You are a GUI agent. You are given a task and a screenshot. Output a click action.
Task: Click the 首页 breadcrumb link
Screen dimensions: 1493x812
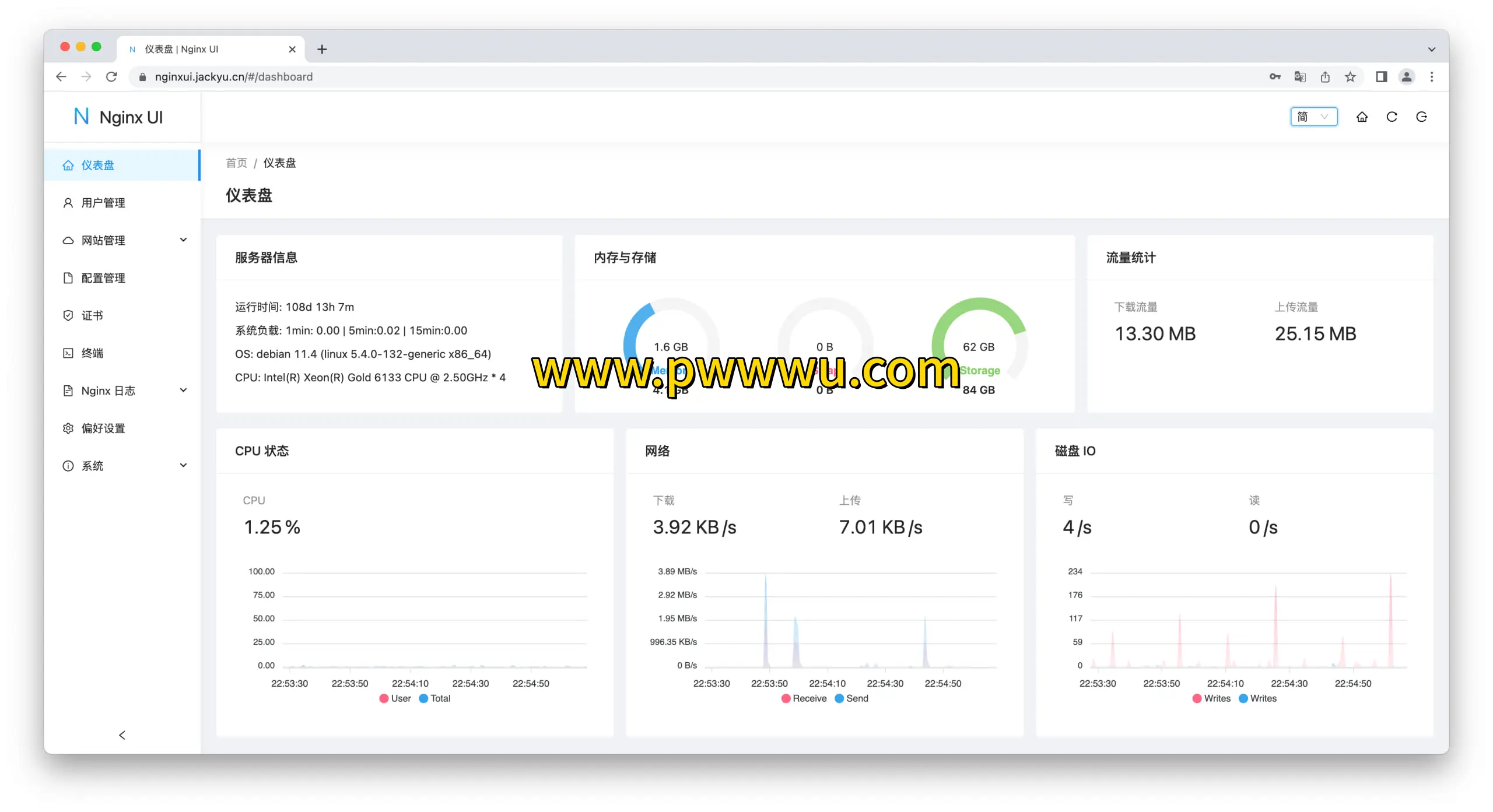[x=236, y=163]
